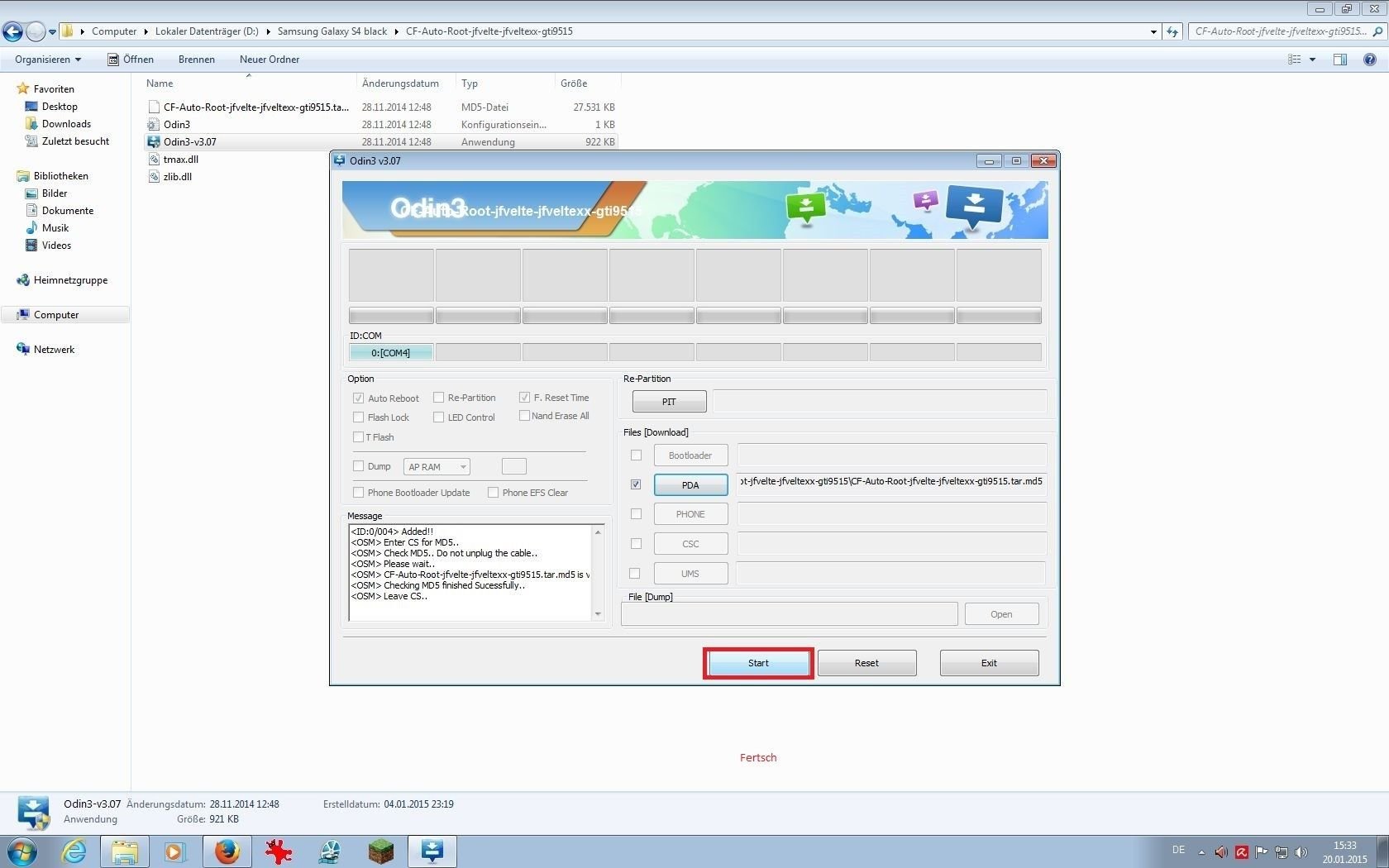
Task: Expand the recent pages arrow beside the forward button
Action: pos(52,32)
